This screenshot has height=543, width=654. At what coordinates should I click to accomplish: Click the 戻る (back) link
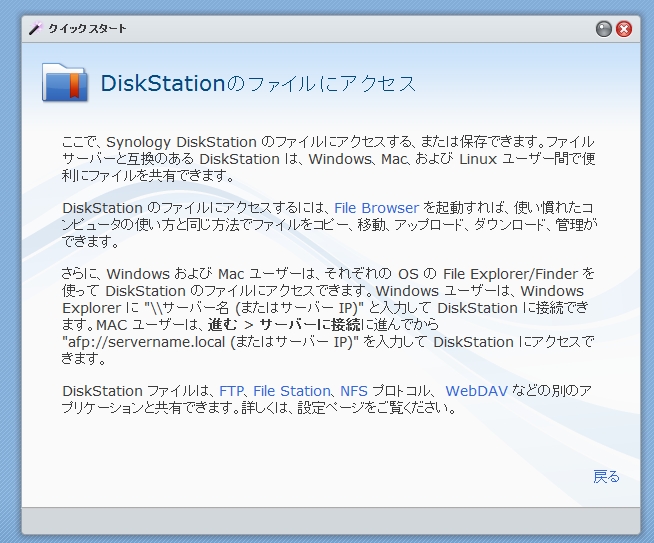(606, 476)
